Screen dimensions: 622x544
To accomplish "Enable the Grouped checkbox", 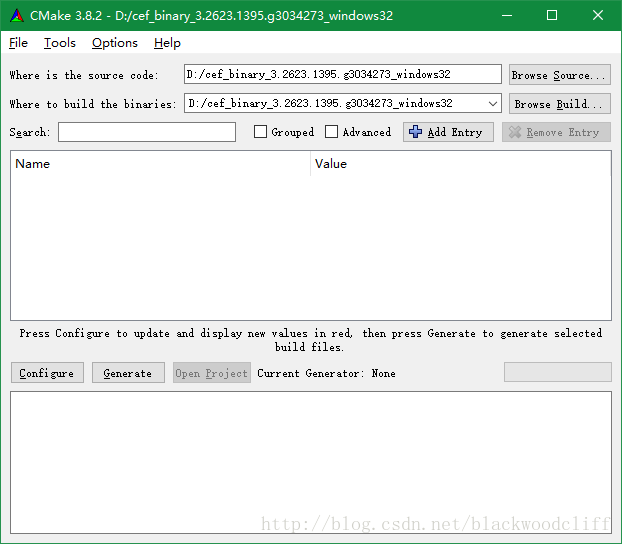I will [260, 132].
